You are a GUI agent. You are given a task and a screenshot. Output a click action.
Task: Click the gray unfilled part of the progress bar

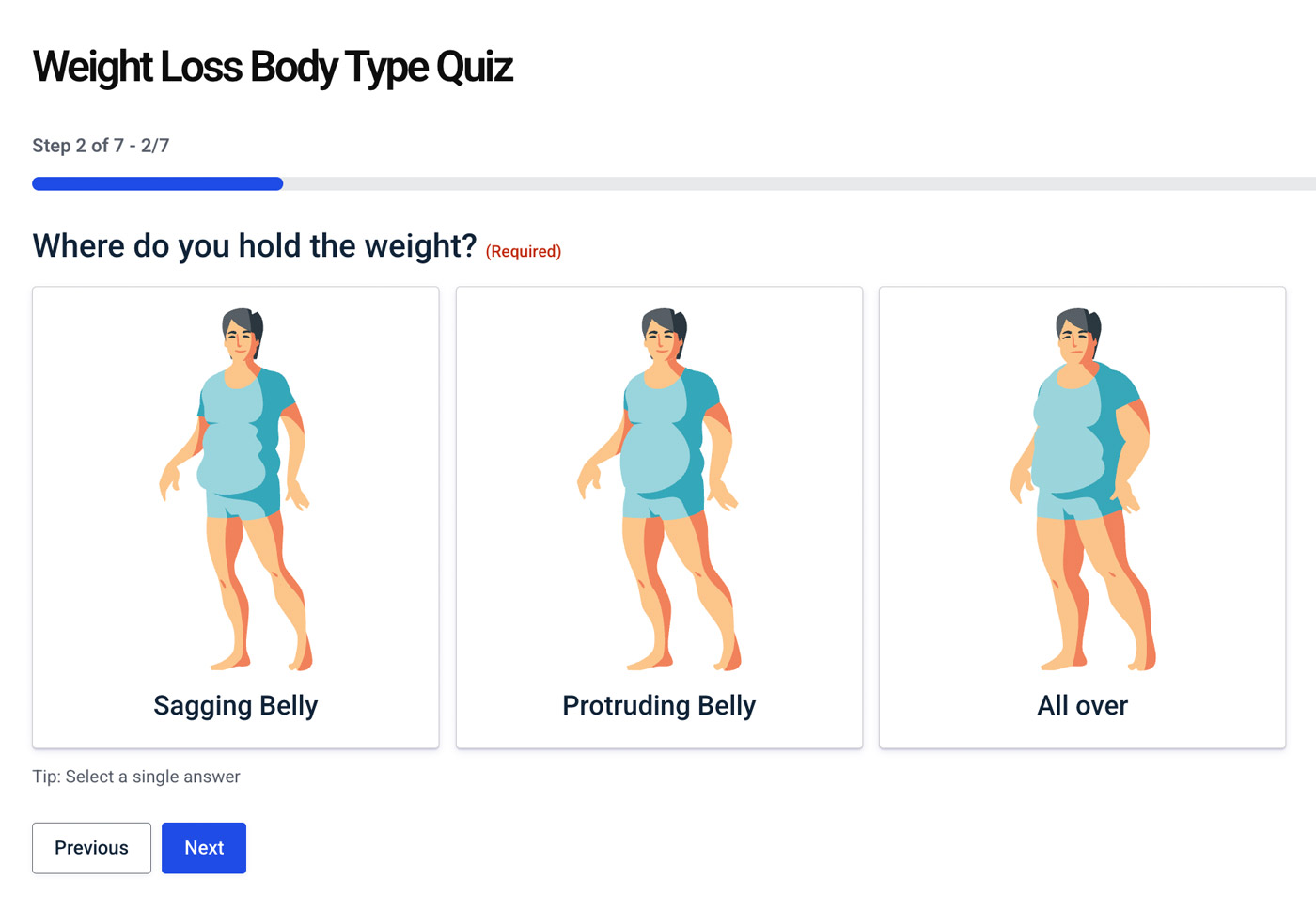click(x=799, y=184)
